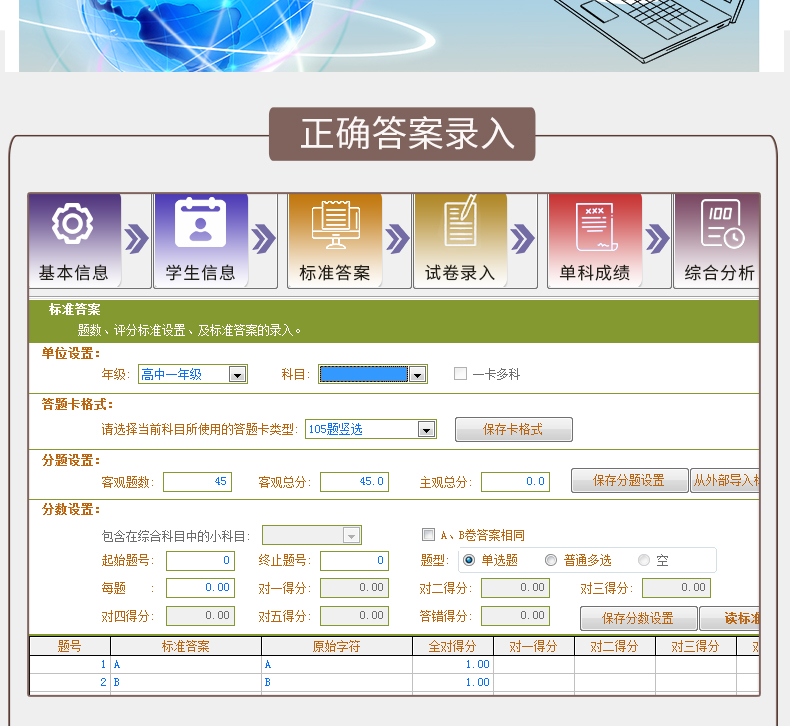Enable the 一卡多科 checkbox
This screenshot has width=790, height=726.
click(461, 374)
